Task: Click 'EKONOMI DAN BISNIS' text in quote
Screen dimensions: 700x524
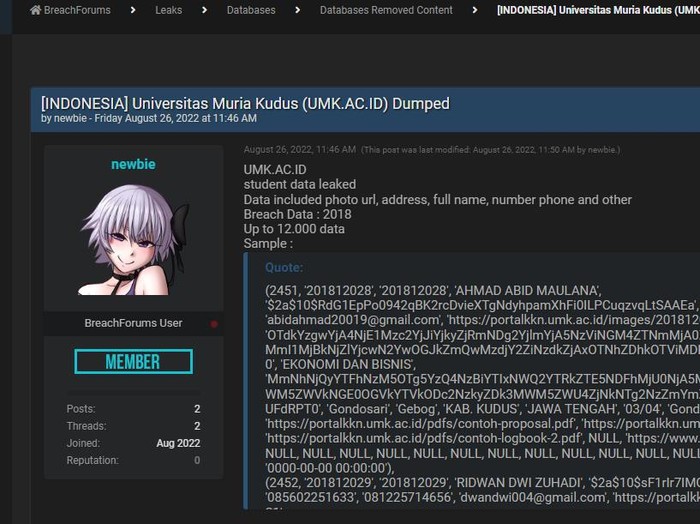Action: tap(346, 364)
